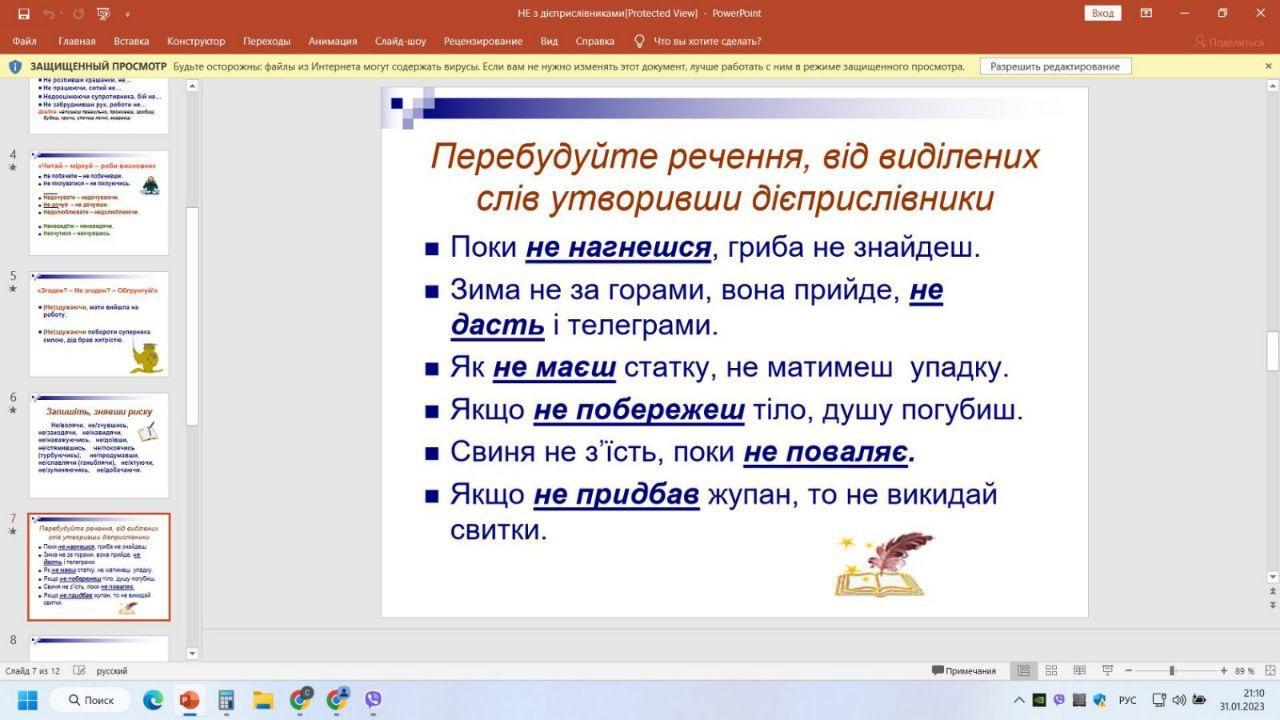Open Ribbon Display Options icon
Viewport: 1280px width, 720px height.
pyautogui.click(x=1146, y=13)
